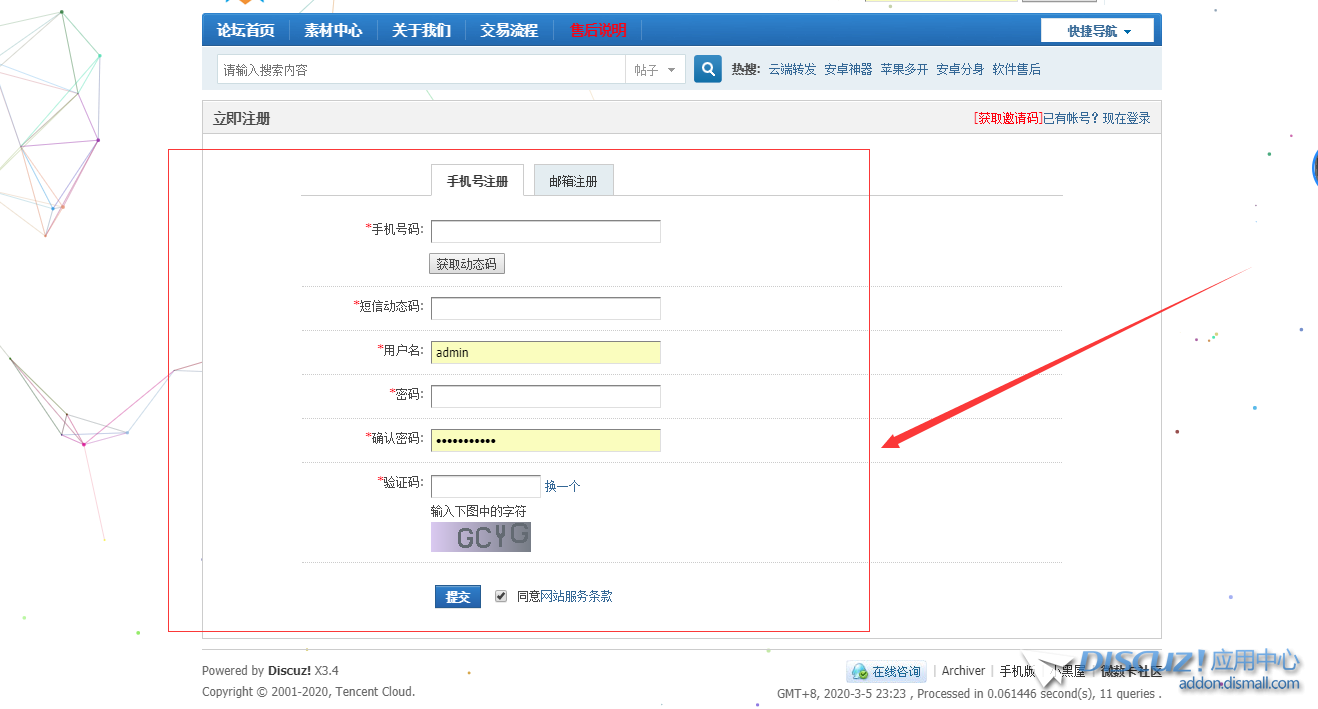Viewport: 1318px width, 709px height.
Task: Focus the 手机号码 input field
Action: [x=546, y=231]
